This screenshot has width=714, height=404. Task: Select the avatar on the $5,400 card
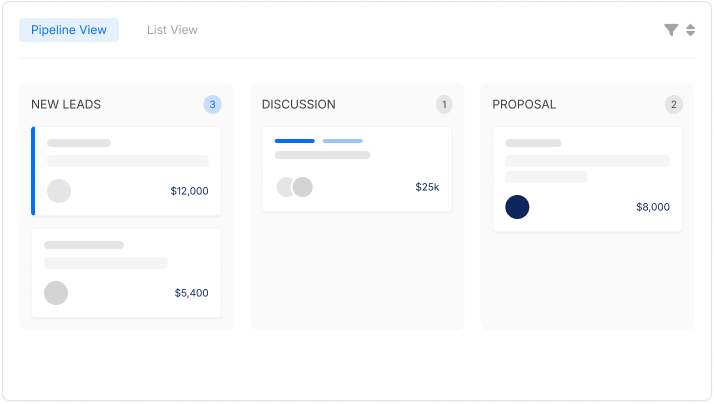56,293
